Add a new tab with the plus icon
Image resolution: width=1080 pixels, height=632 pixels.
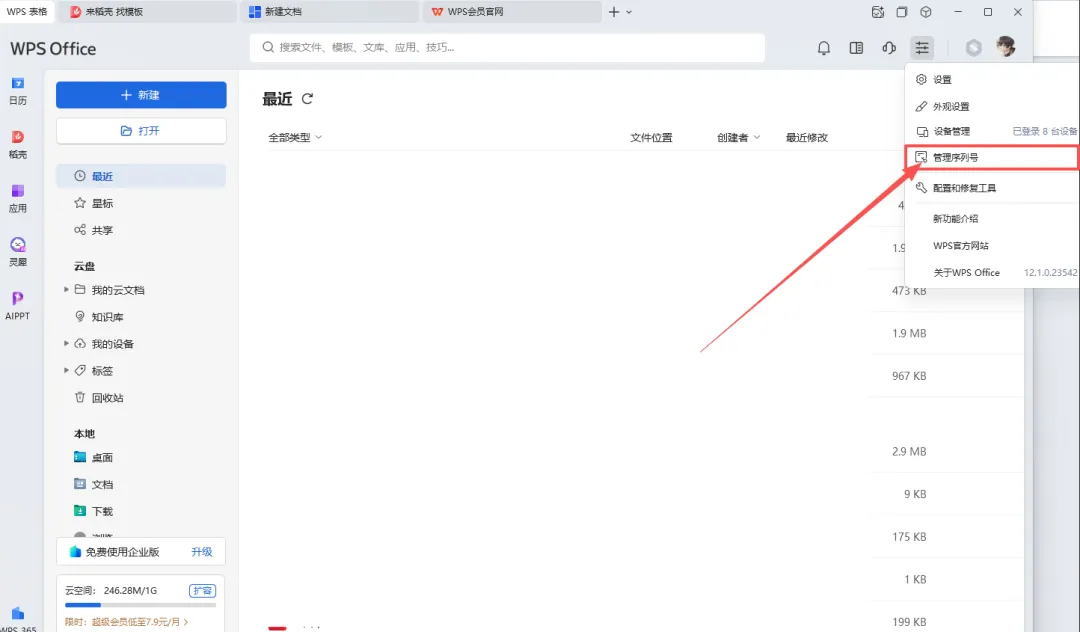click(614, 12)
